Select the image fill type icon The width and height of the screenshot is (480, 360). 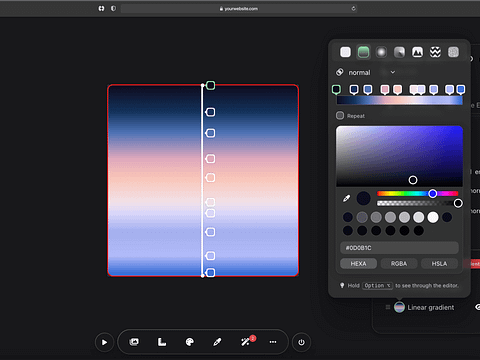417,52
